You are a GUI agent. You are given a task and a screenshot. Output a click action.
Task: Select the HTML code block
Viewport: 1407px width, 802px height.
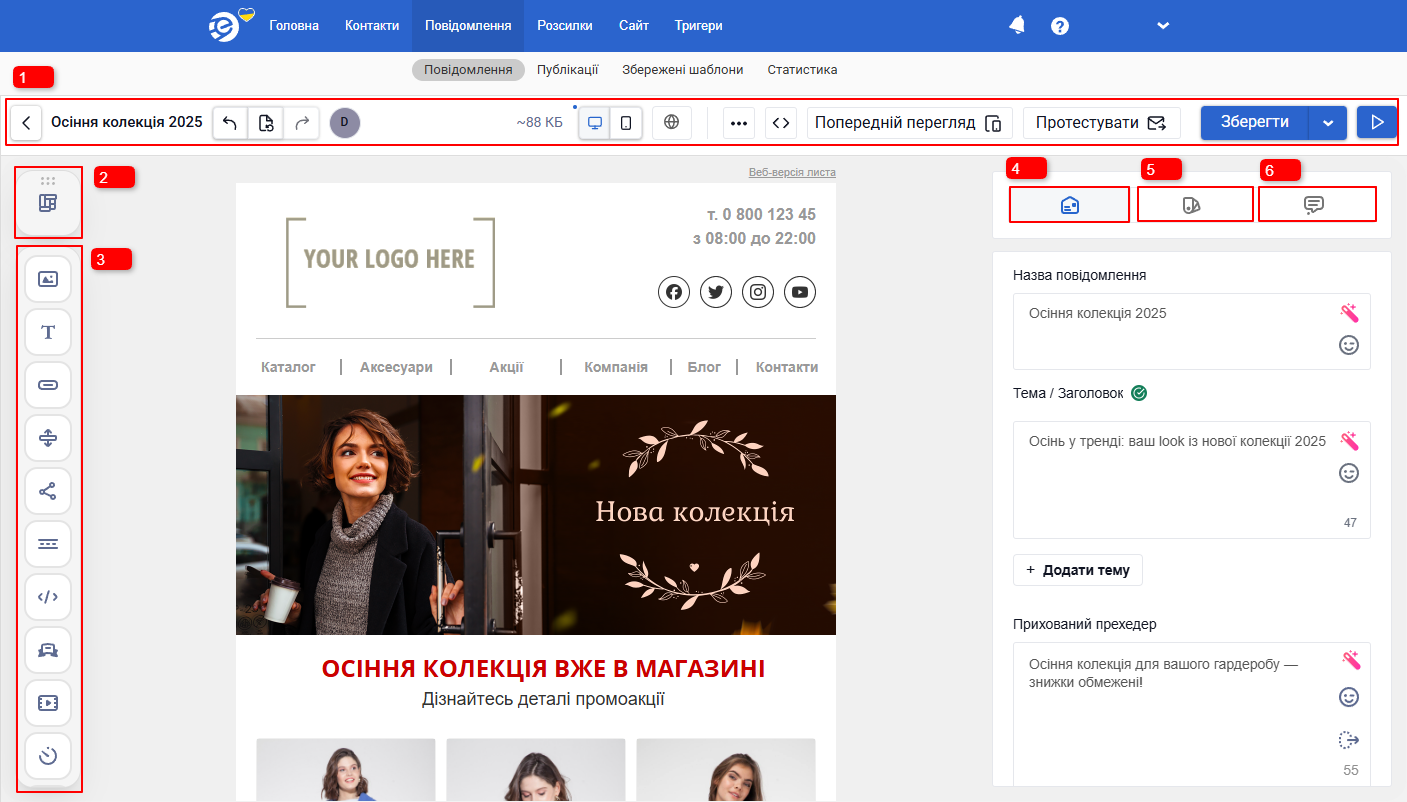(48, 597)
